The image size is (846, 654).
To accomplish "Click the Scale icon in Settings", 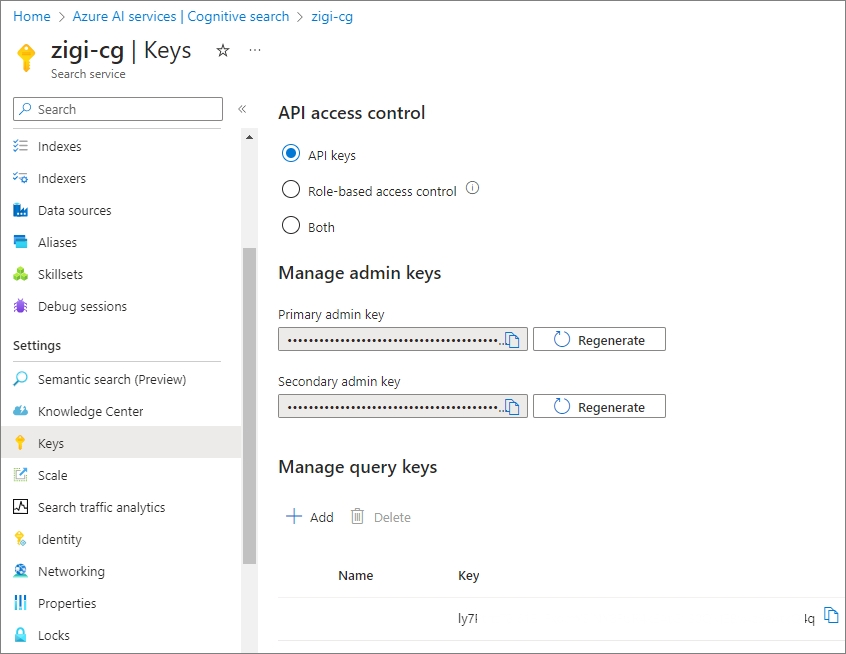I will pyautogui.click(x=21, y=475).
